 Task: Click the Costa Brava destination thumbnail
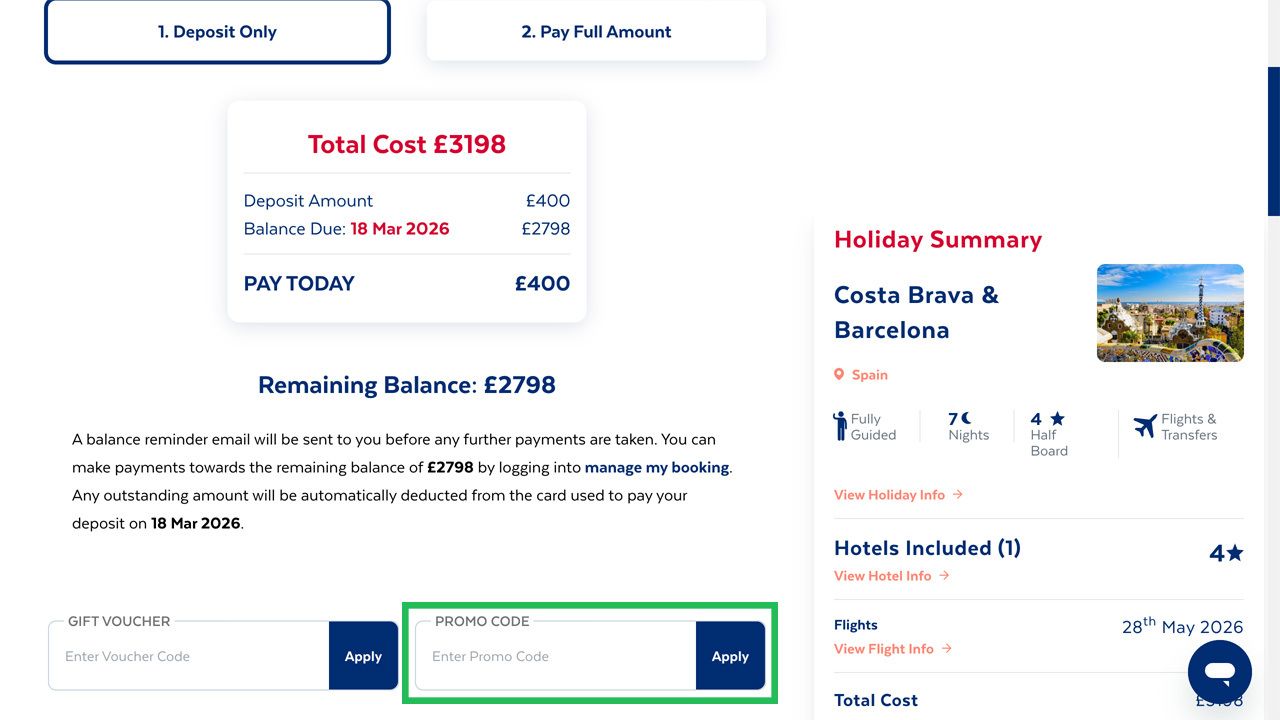[x=1170, y=313]
